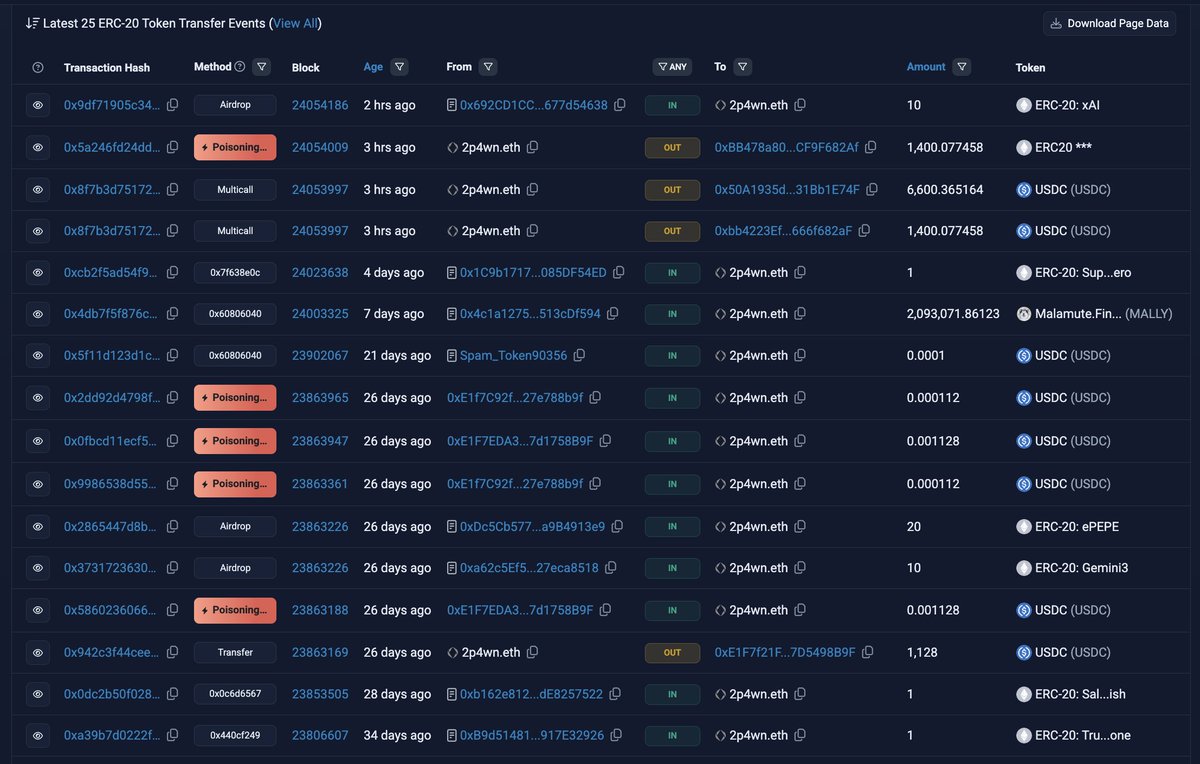The width and height of the screenshot is (1200, 764).
Task: Toggle eye preview for 0x942c3f44cee row
Action: coord(38,652)
